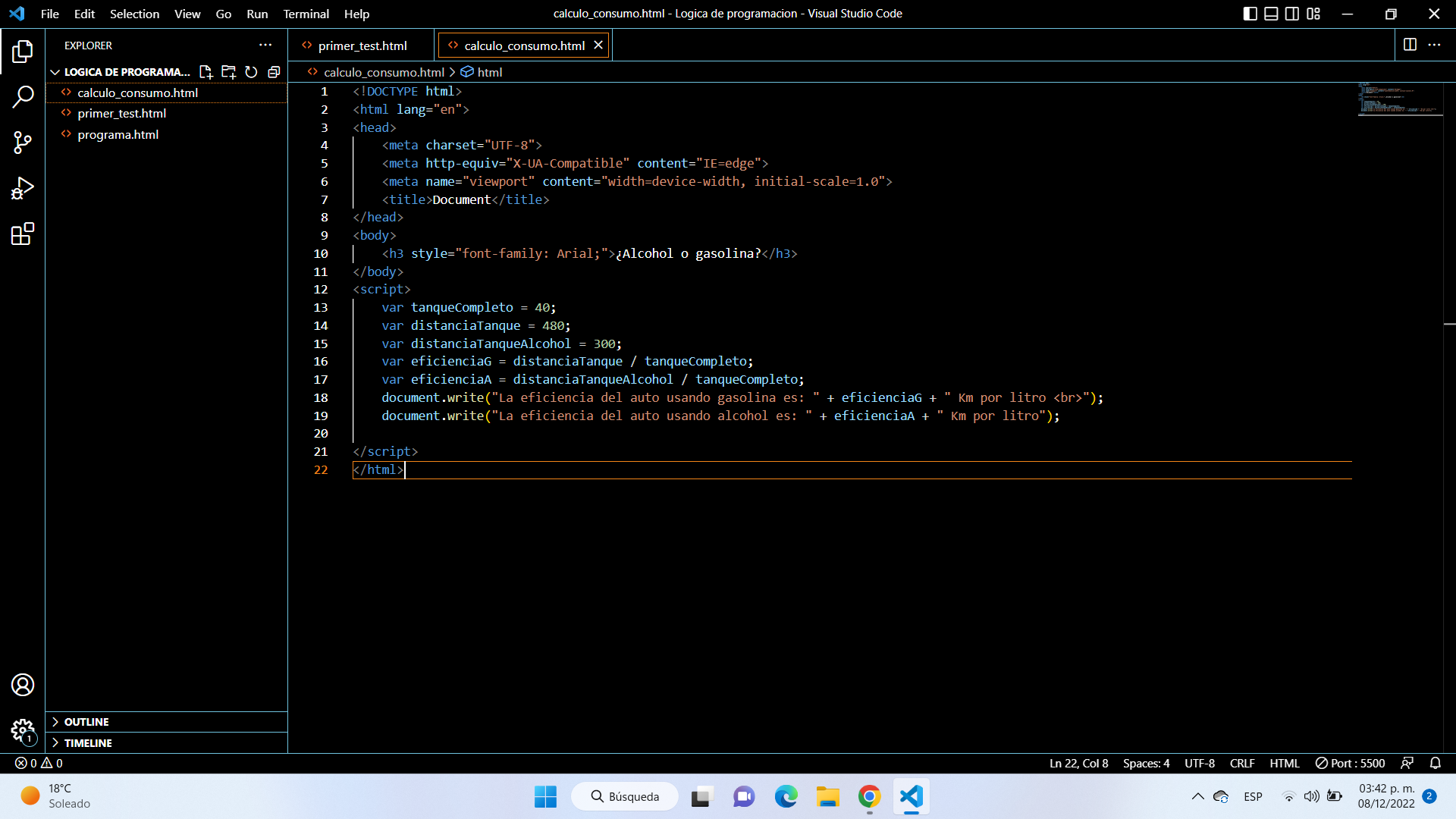Open errors and warnings status indicator
Viewport: 1456px width, 819px height.
pyautogui.click(x=39, y=763)
